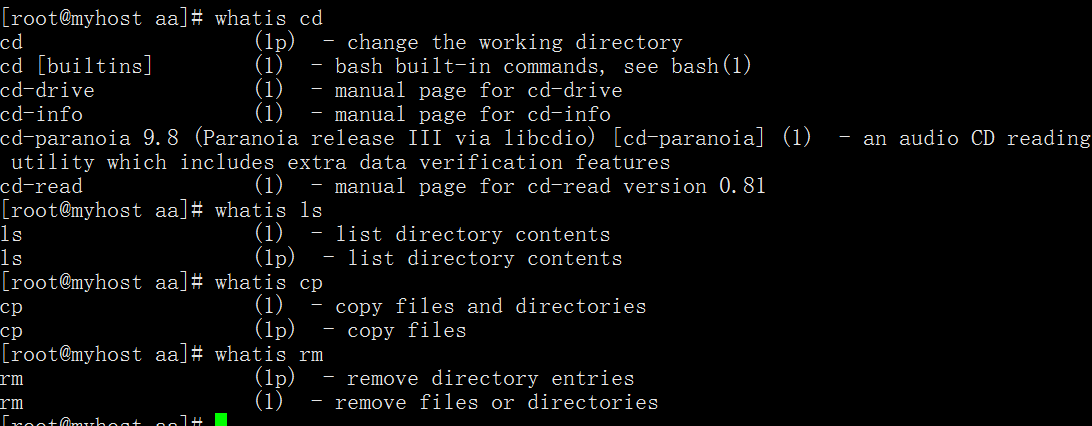Screen dimensions: 1092x426
Task: Click 'change the working directory' description
Action: (x=515, y=42)
